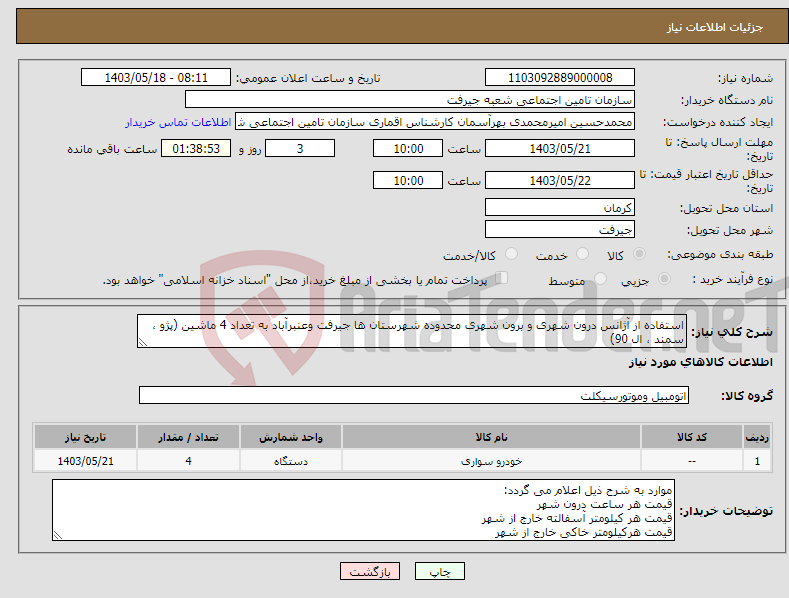Click the کد کالا column header
789x598 pixels.
pos(692,437)
